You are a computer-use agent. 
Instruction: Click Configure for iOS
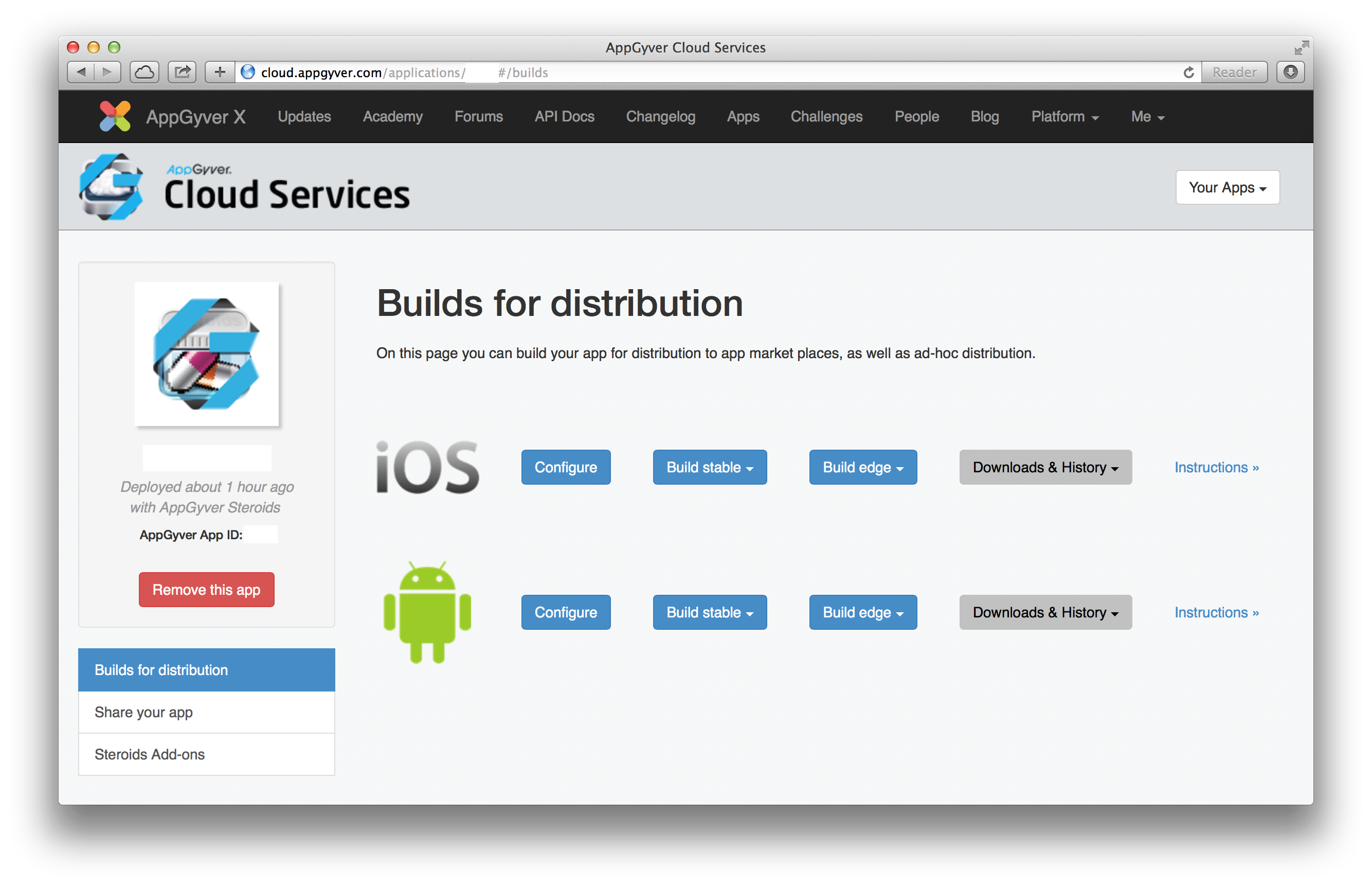click(x=566, y=467)
